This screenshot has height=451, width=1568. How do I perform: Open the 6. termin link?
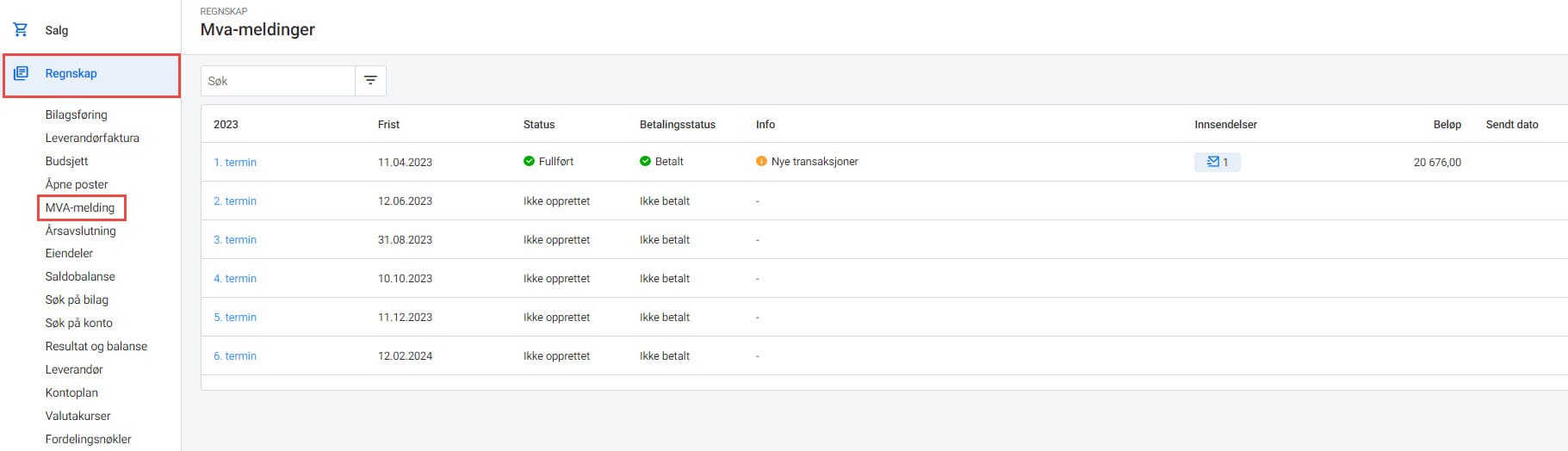pyautogui.click(x=235, y=355)
